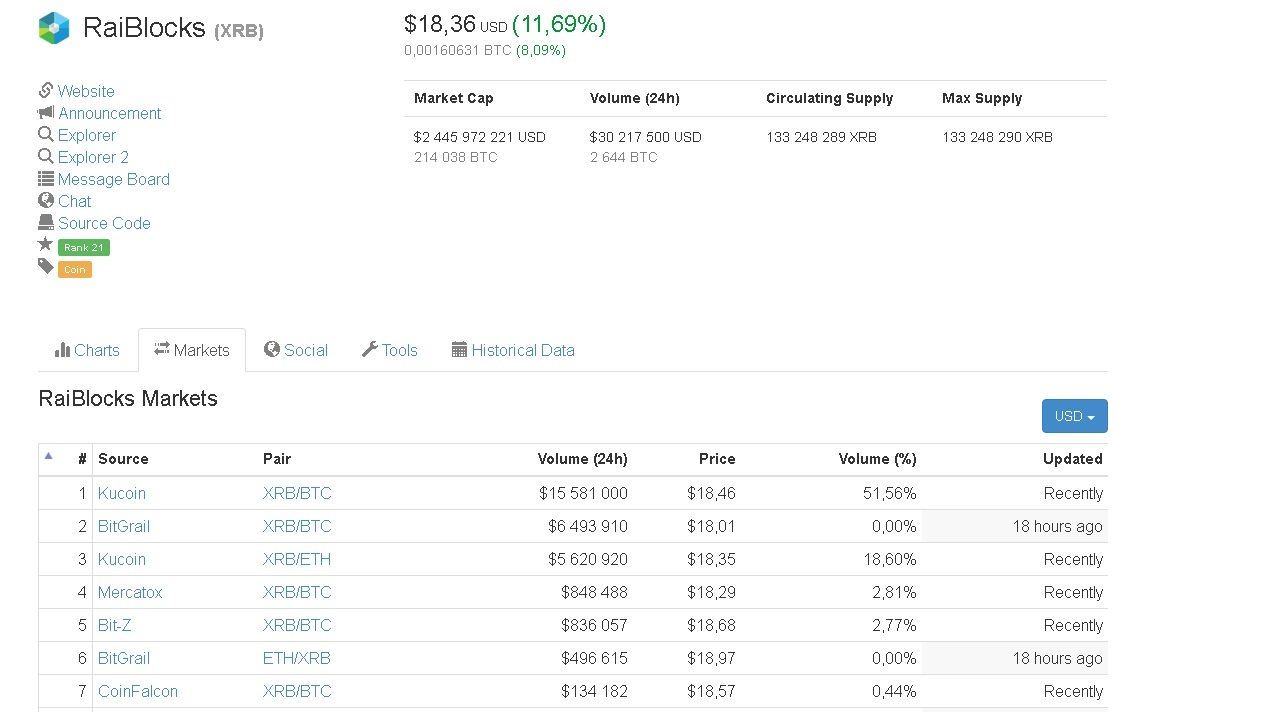
Task: Switch to the Charts tab
Action: 87,350
